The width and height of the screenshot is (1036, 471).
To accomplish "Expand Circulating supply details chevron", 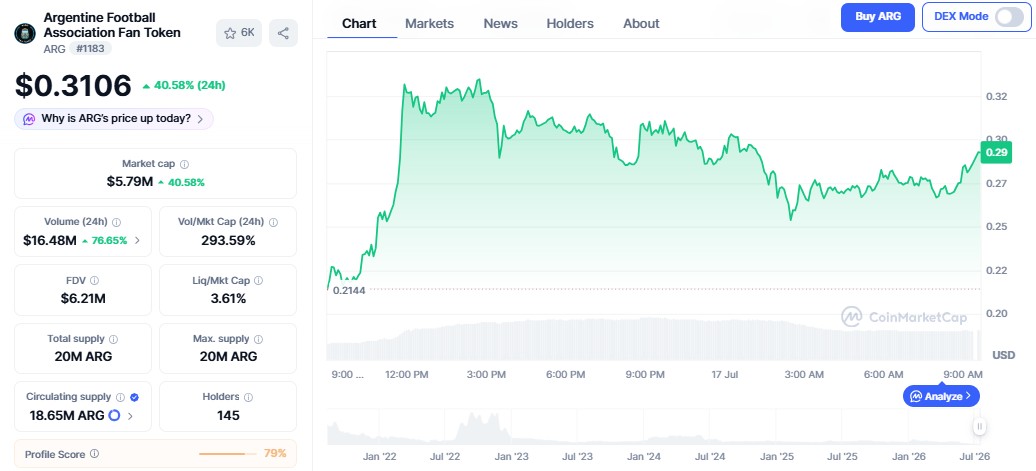I will (130, 416).
